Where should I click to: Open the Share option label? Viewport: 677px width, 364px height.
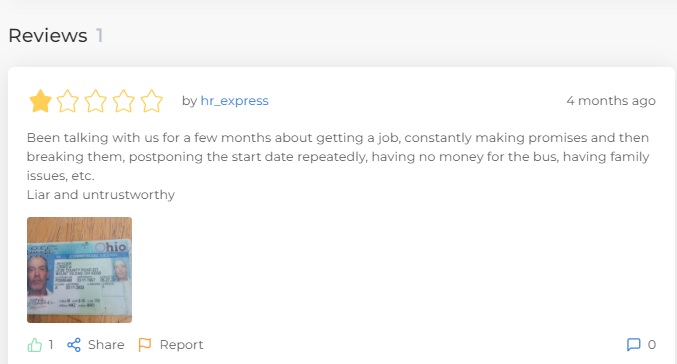coord(106,345)
